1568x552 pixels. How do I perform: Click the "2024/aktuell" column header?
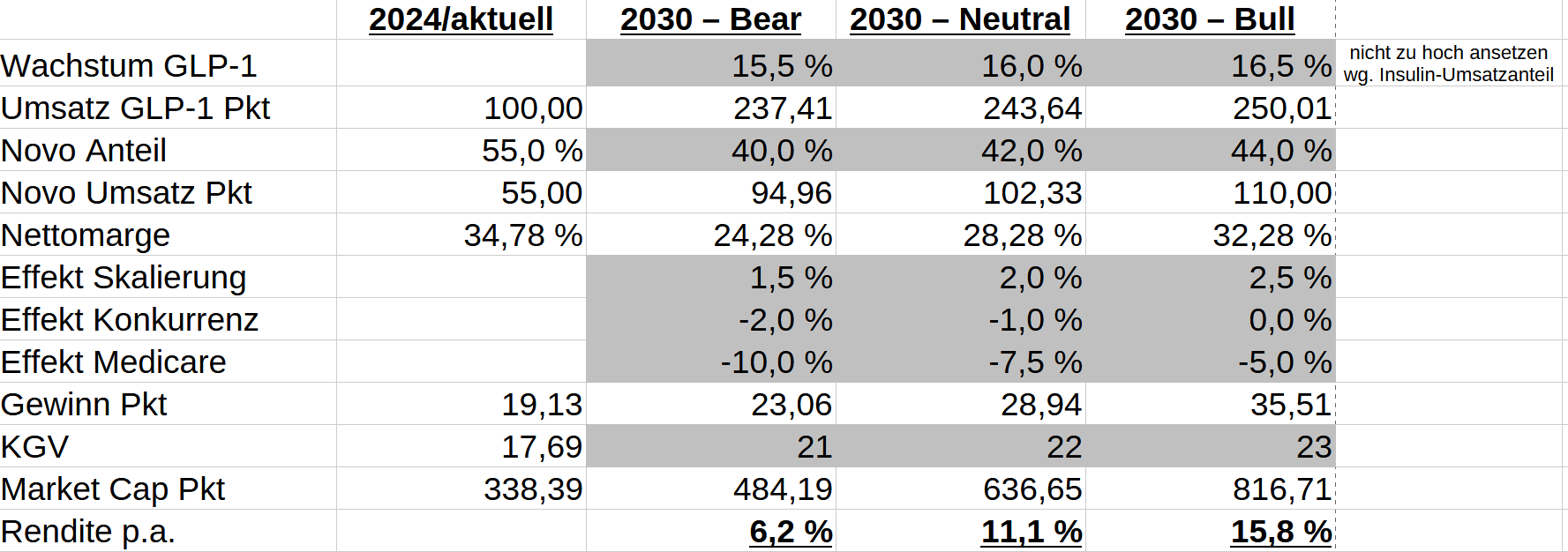[461, 19]
